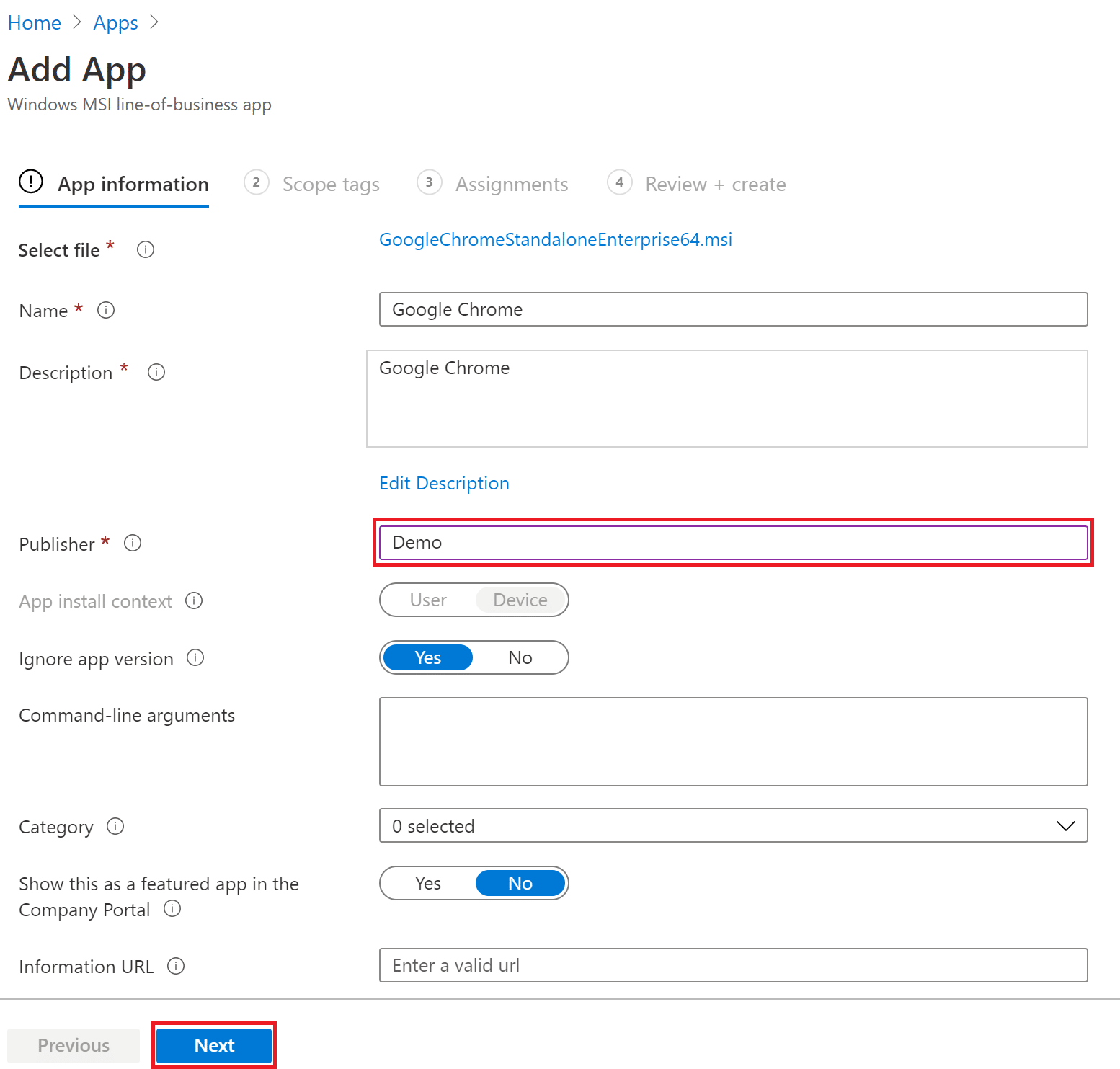
Task: Click the featured app info icon
Action: (172, 909)
